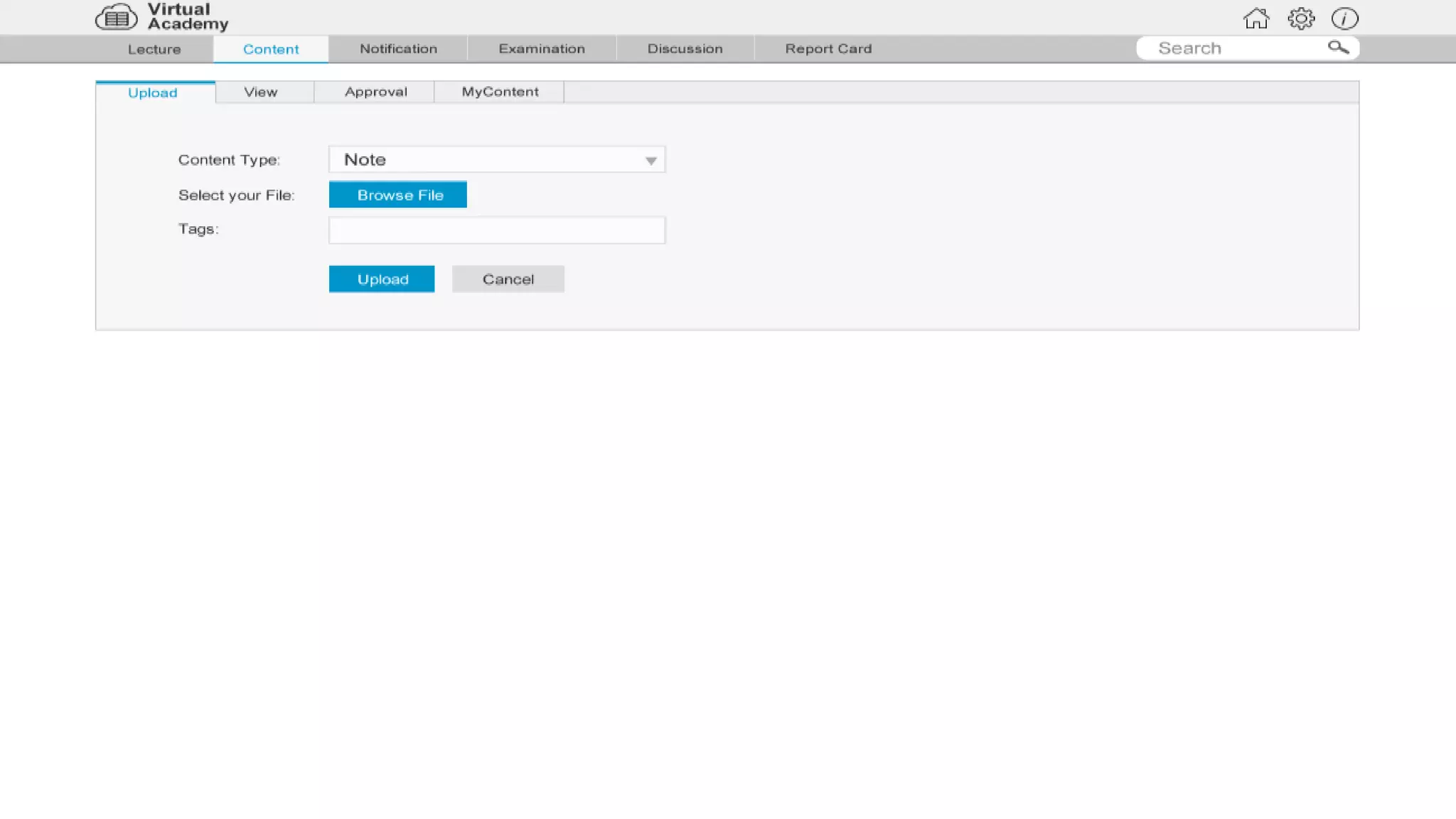The height and width of the screenshot is (819, 1456).
Task: Click the Virtual Academy cloud logo
Action: (117, 18)
